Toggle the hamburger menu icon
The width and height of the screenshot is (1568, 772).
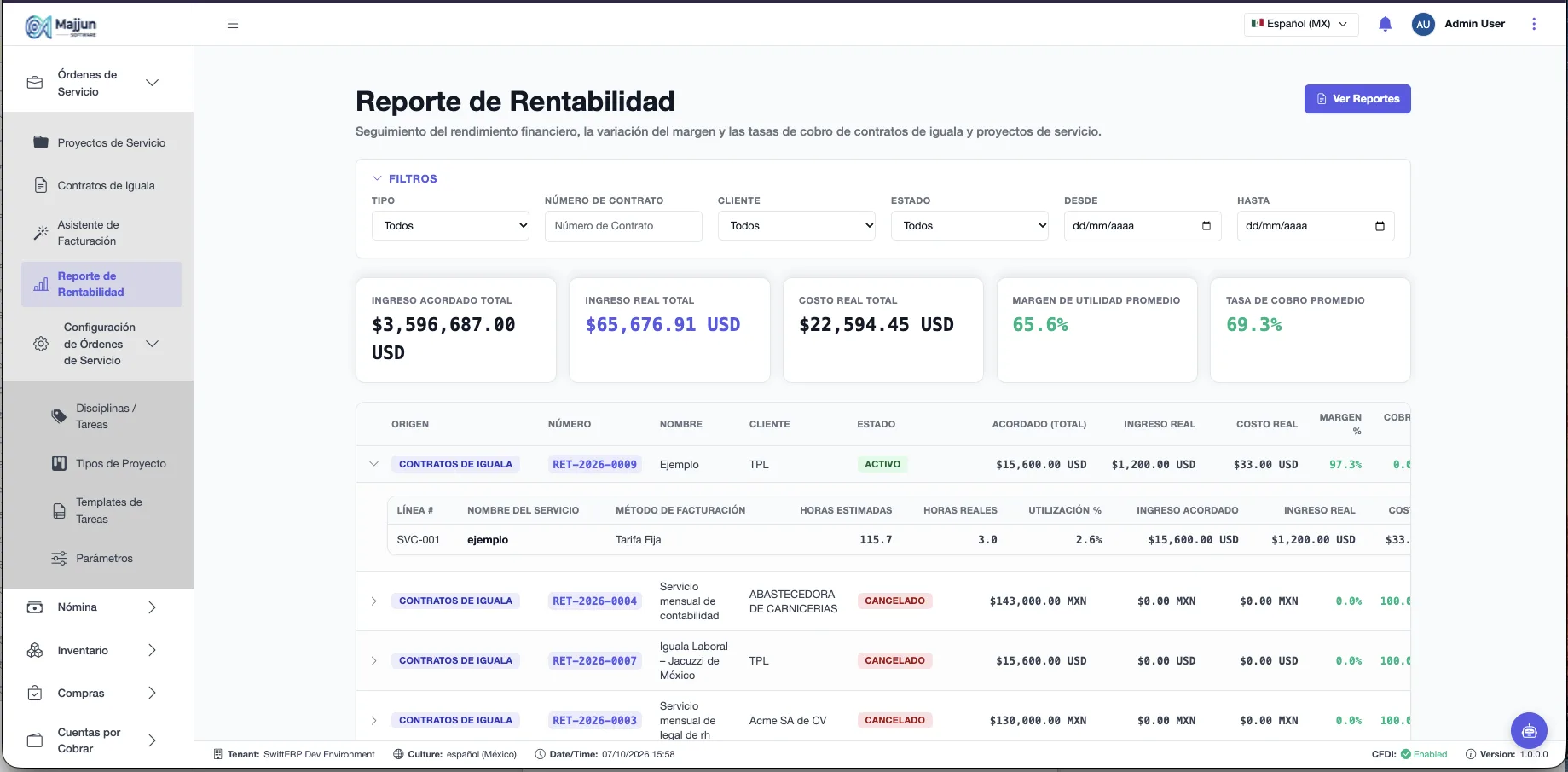[233, 24]
